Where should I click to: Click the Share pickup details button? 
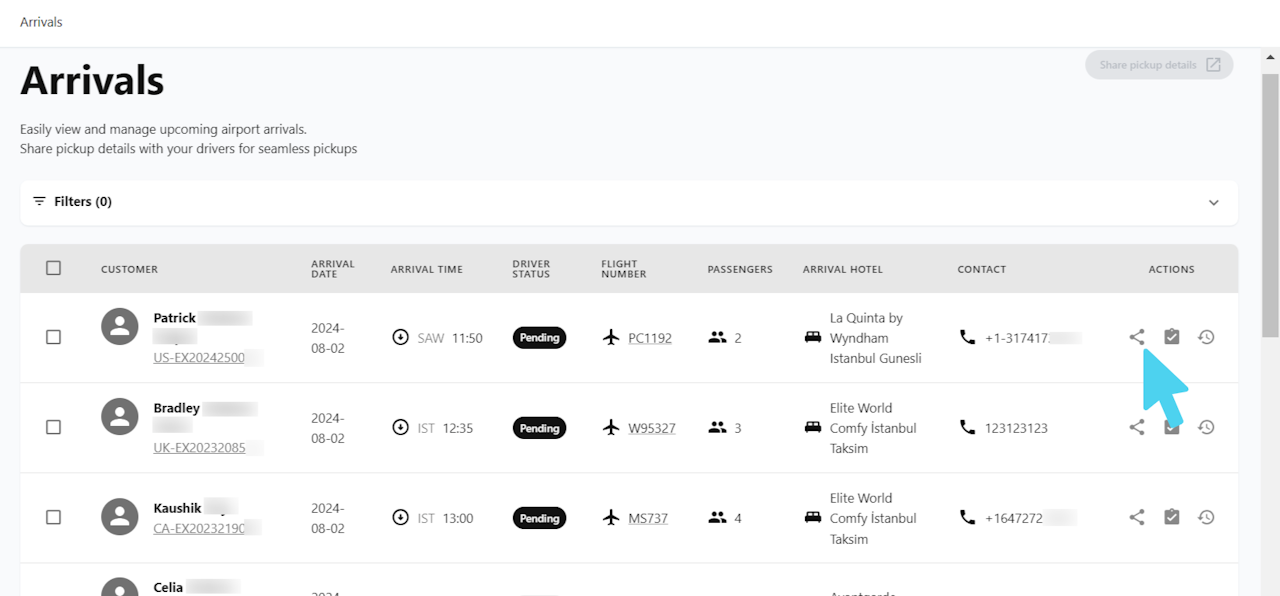click(1159, 65)
